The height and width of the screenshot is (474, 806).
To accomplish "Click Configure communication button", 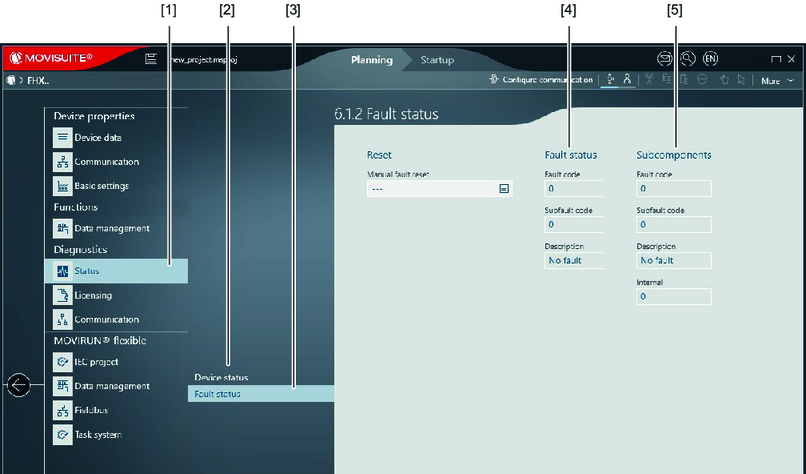I will pos(540,80).
